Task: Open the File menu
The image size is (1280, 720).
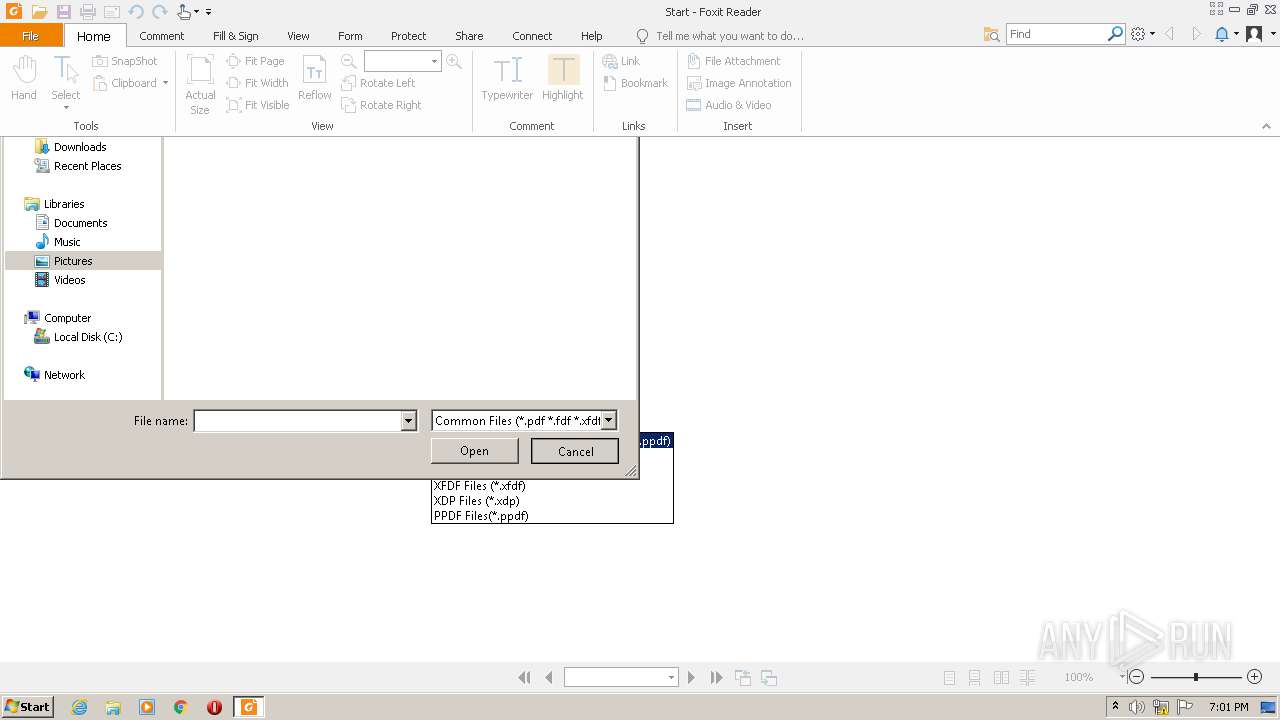Action: [x=31, y=35]
